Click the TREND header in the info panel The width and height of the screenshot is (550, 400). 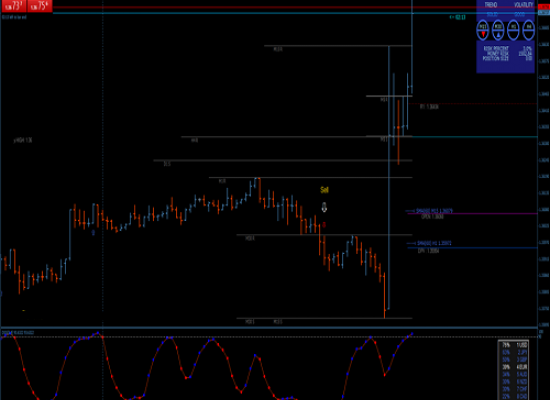pyautogui.click(x=490, y=5)
